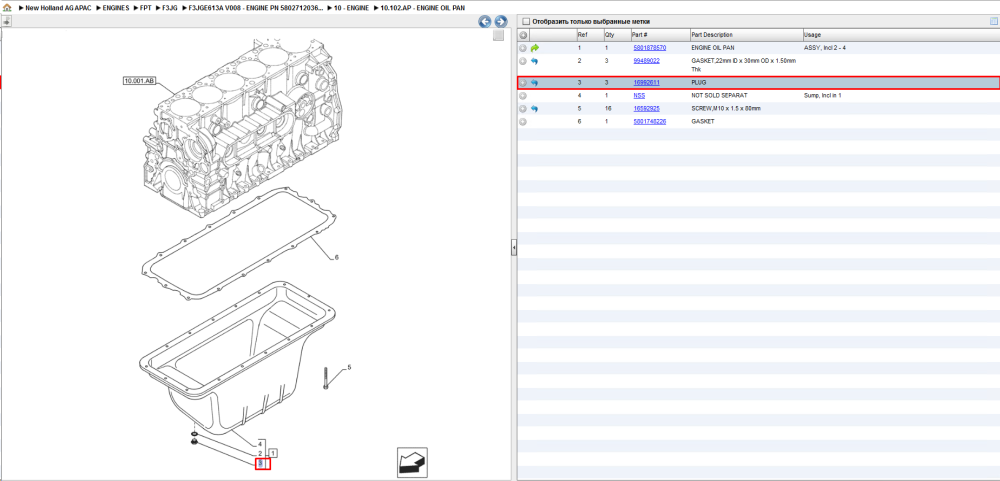Open part number 5801748226 link
The image size is (1000, 481).
tap(649, 121)
